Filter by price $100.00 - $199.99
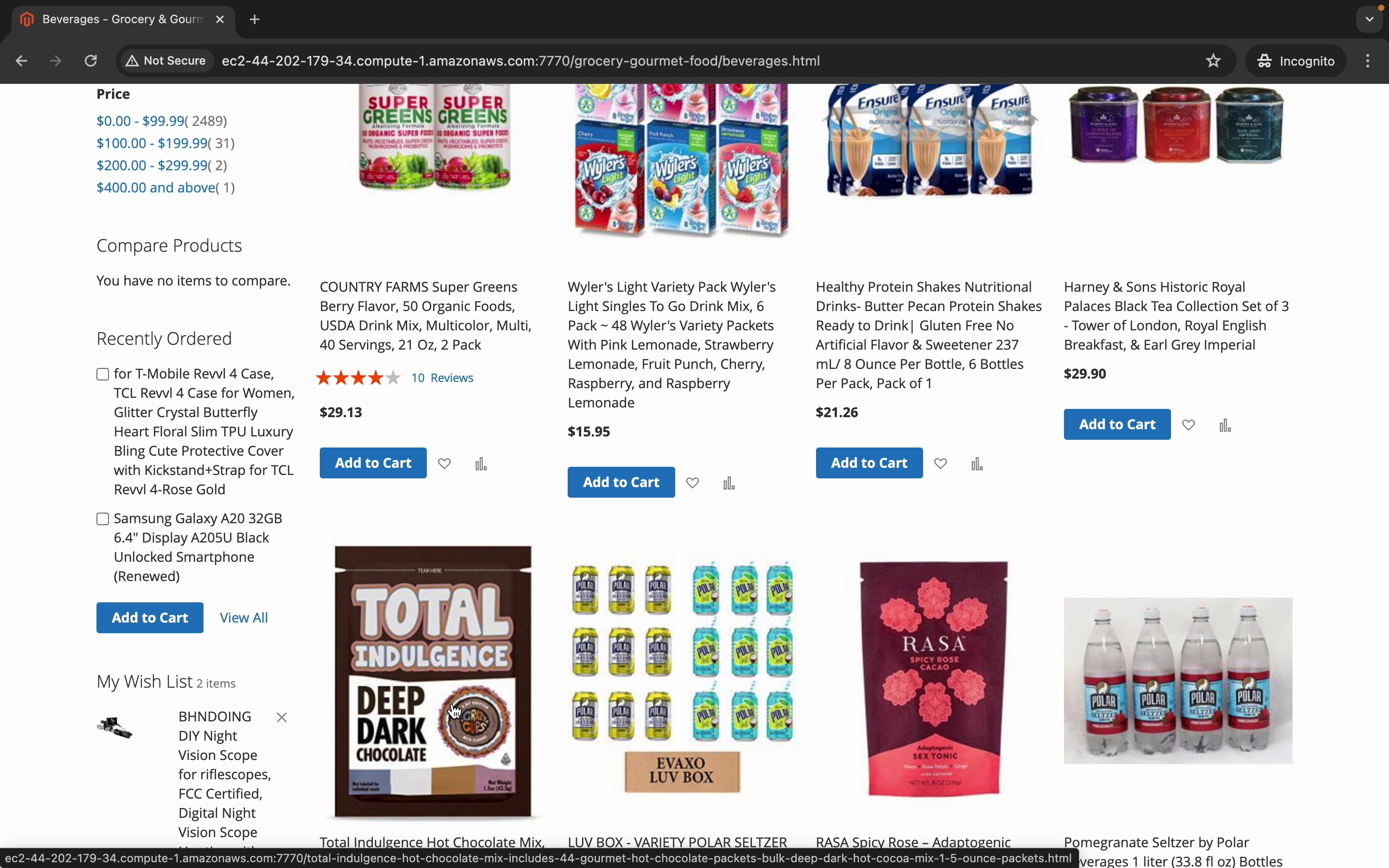Viewport: 1389px width, 868px height. click(152, 143)
